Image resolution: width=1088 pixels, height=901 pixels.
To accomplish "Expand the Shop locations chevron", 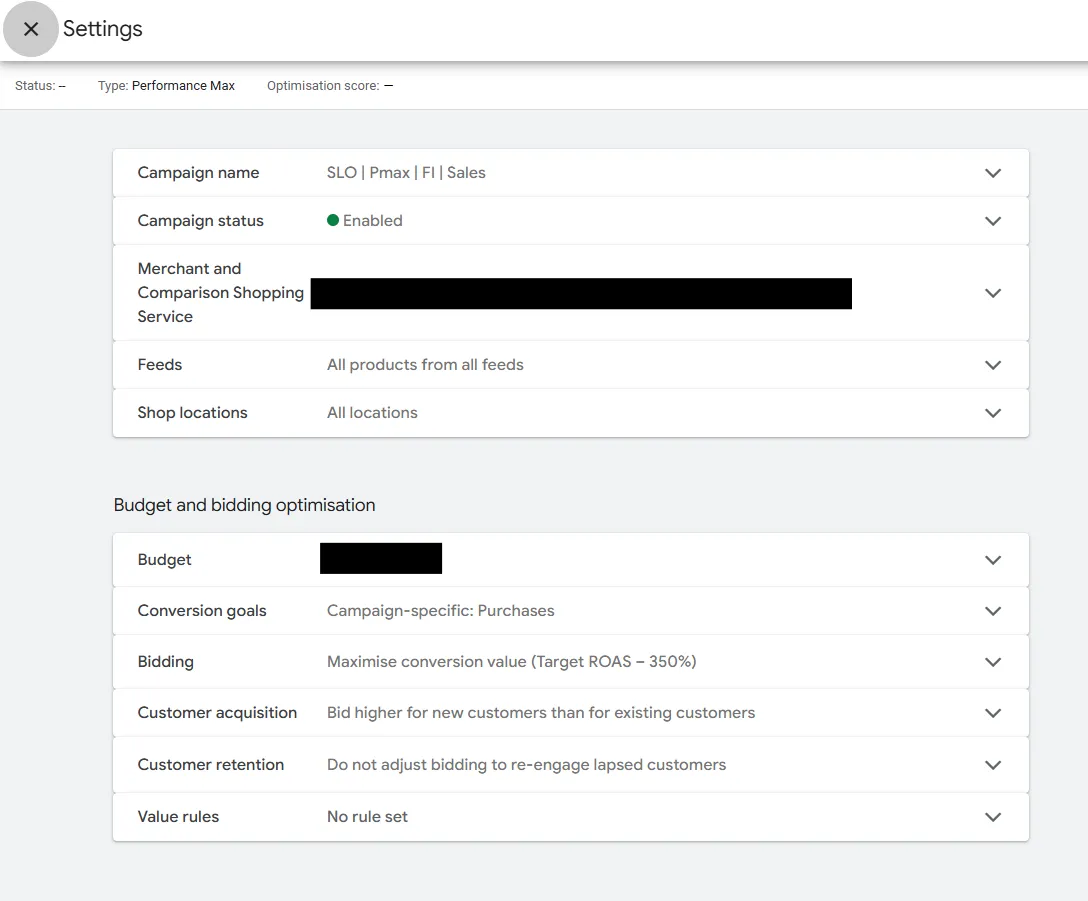I will click(x=992, y=413).
